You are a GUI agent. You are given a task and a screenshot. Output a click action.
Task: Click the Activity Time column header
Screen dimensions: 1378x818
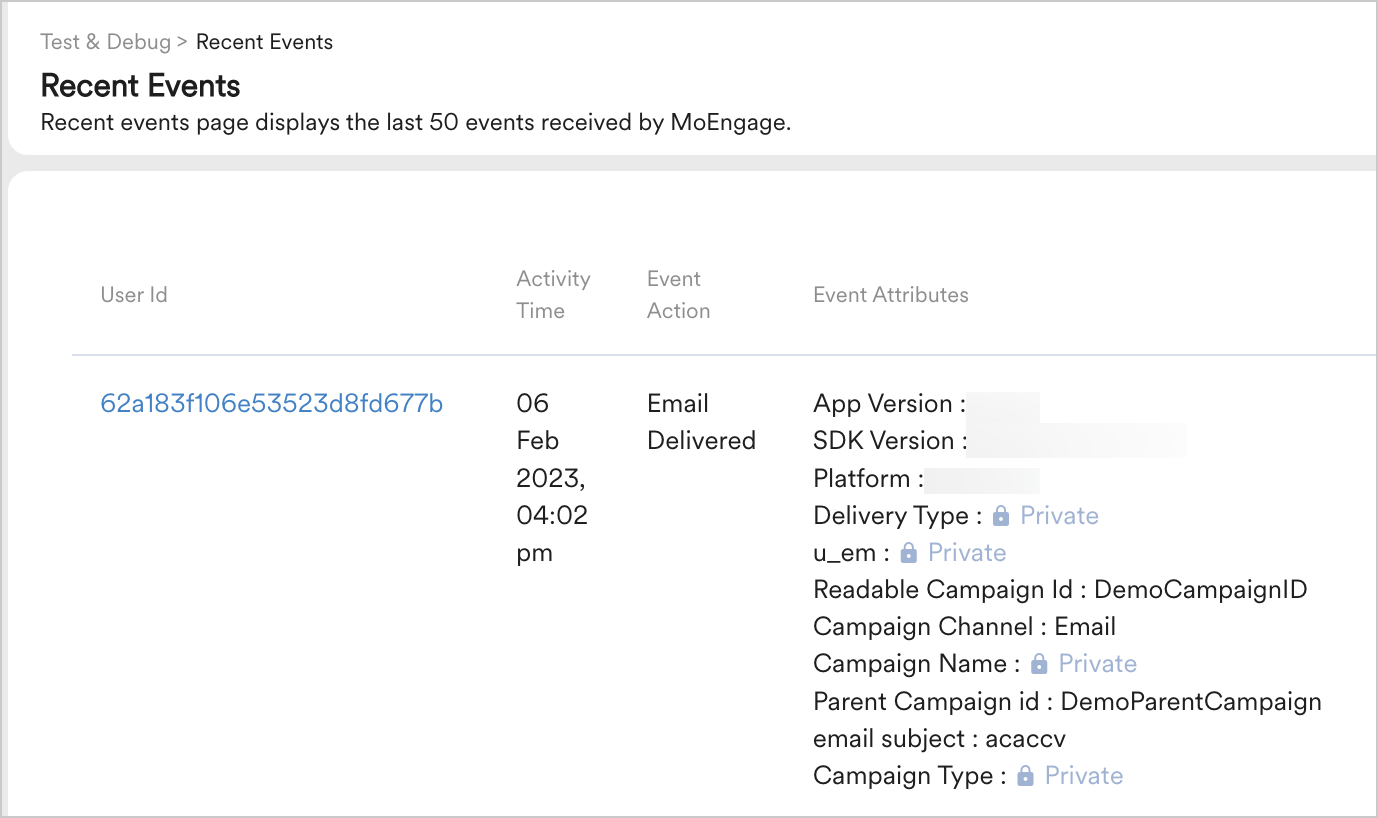(x=553, y=295)
